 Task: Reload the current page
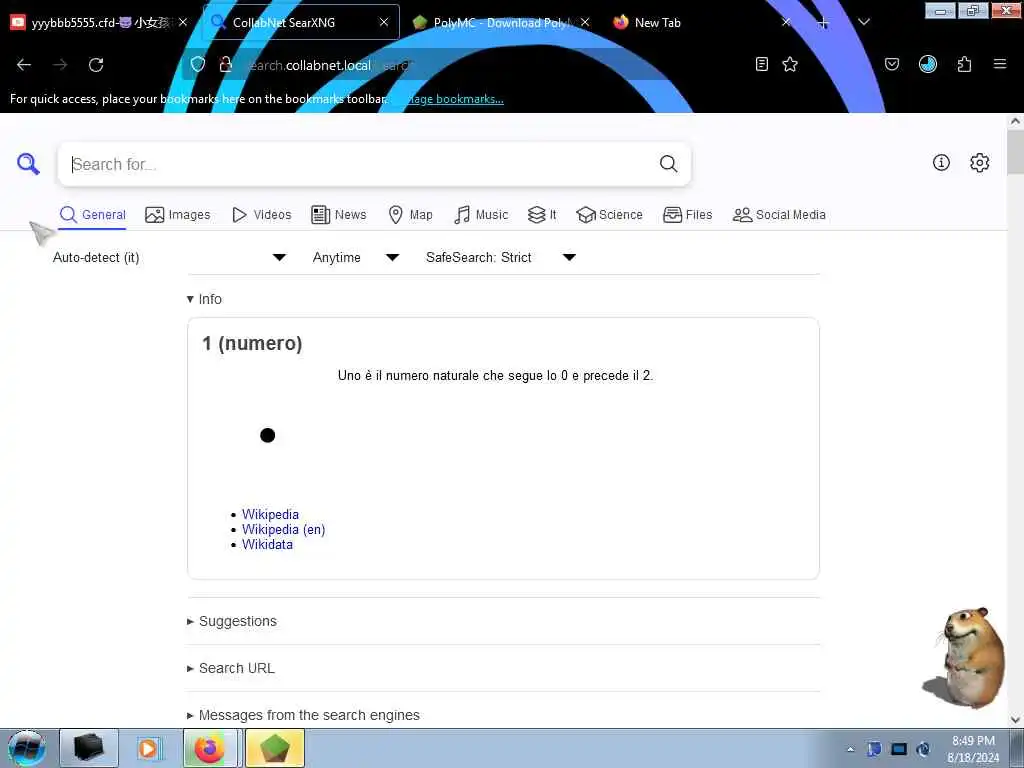click(x=96, y=65)
